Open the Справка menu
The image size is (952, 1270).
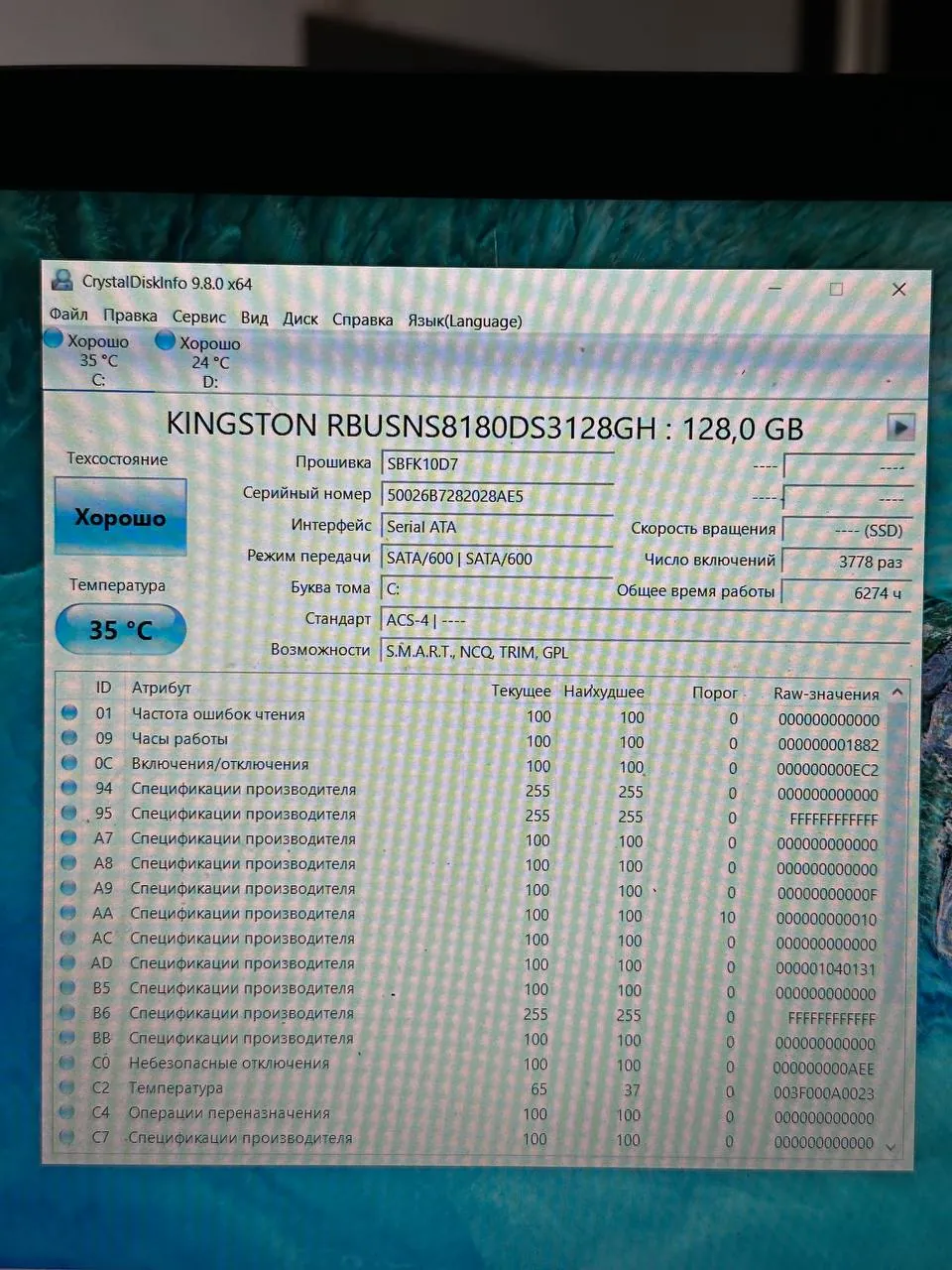coord(362,319)
